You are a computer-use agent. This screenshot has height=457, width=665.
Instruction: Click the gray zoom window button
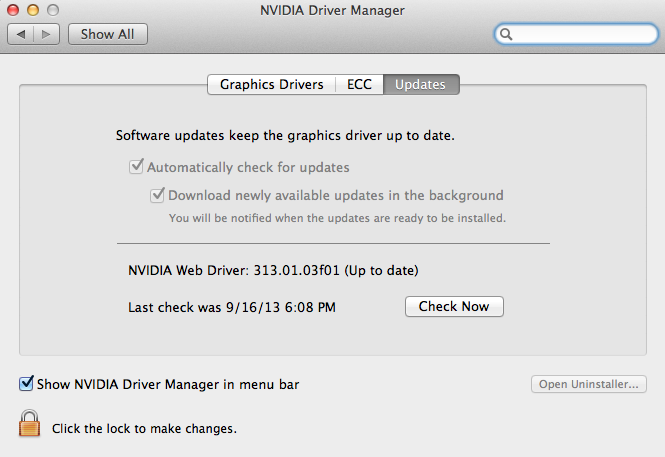53,10
